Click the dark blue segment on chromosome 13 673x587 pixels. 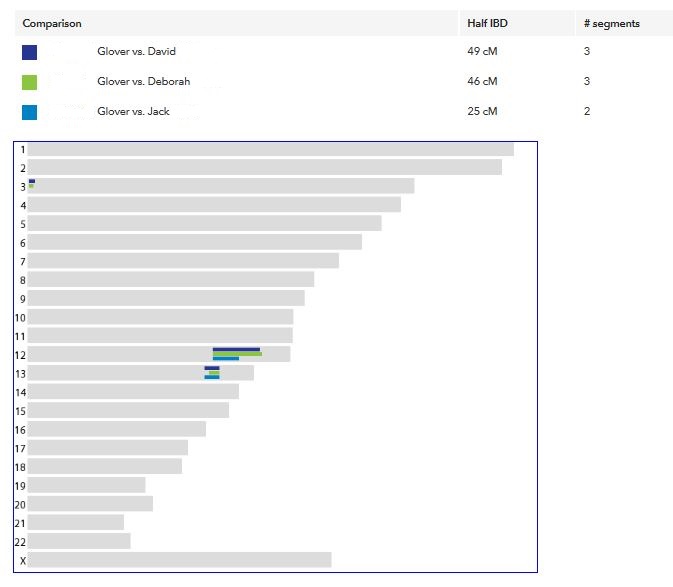212,368
